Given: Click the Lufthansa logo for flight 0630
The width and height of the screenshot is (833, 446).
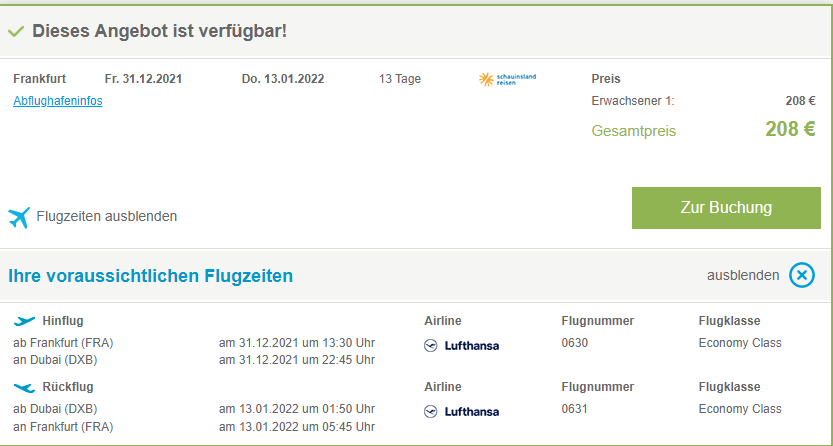Looking at the screenshot, I should 462,346.
